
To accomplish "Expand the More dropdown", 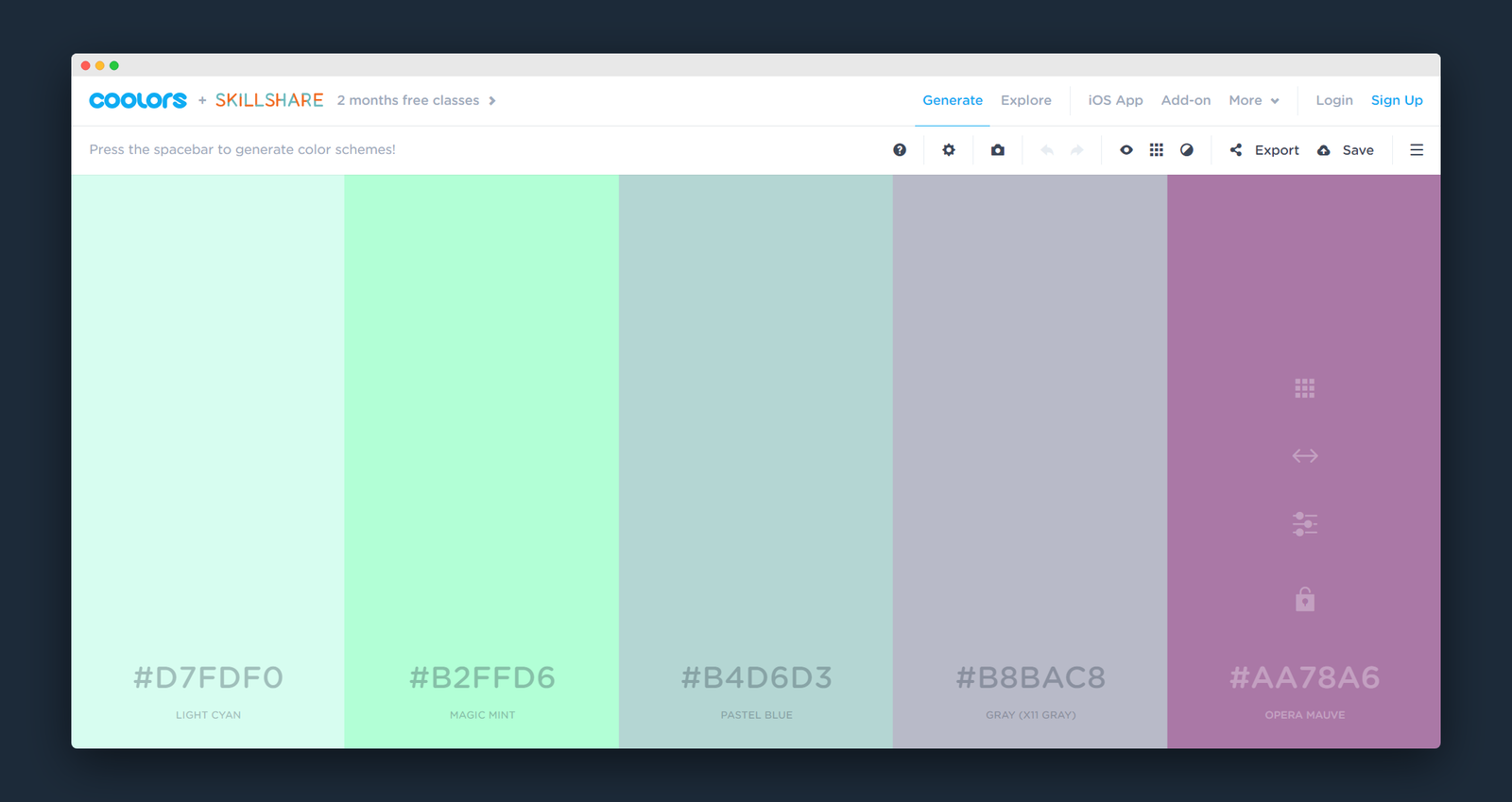I will coord(1254,100).
